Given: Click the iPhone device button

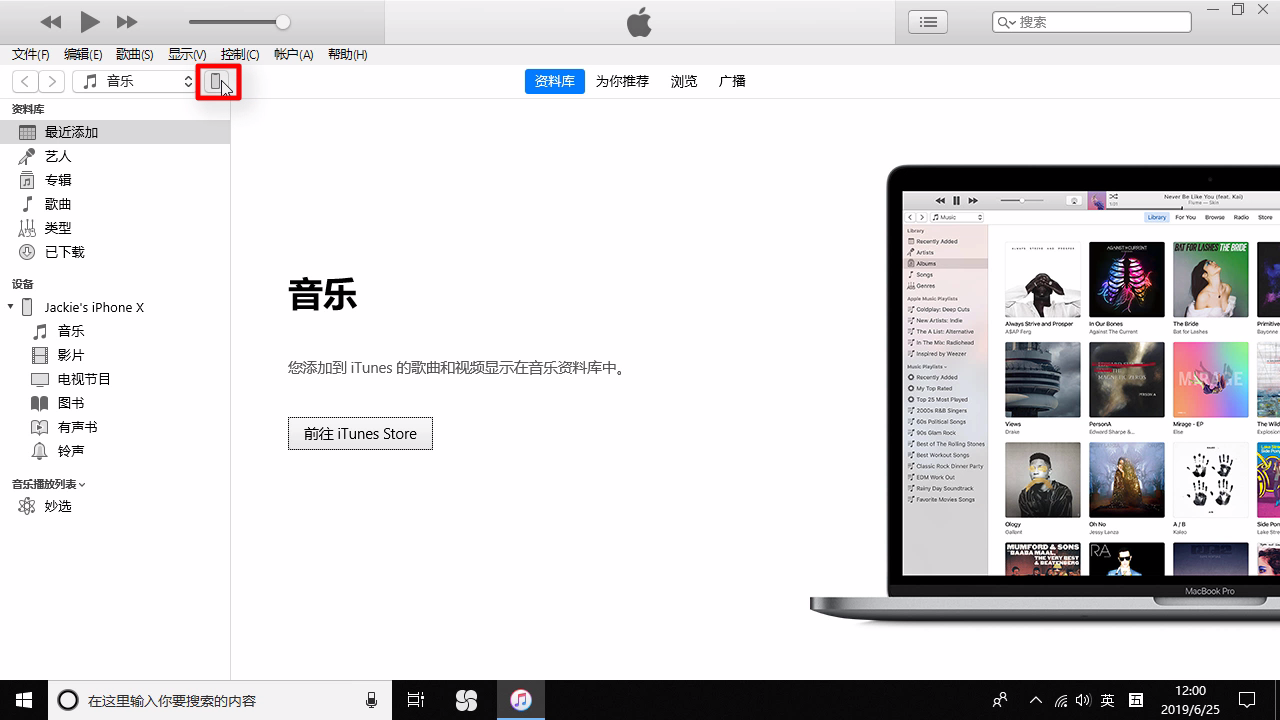Looking at the screenshot, I should click(216, 82).
